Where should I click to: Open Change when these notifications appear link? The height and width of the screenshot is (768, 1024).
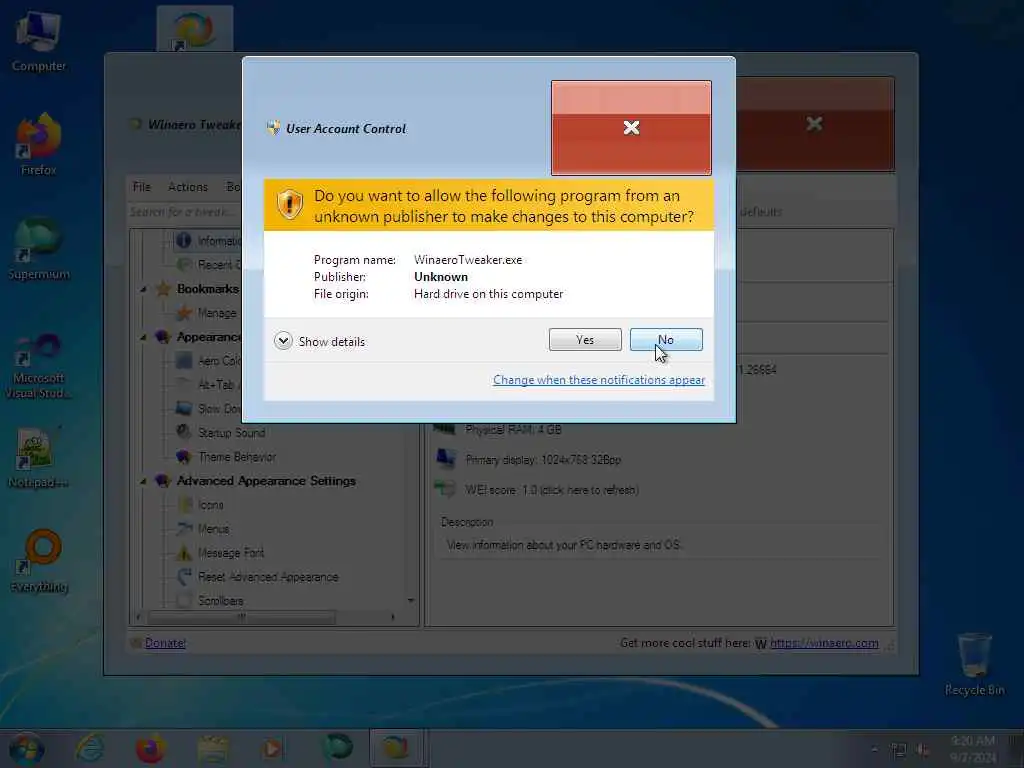point(599,380)
